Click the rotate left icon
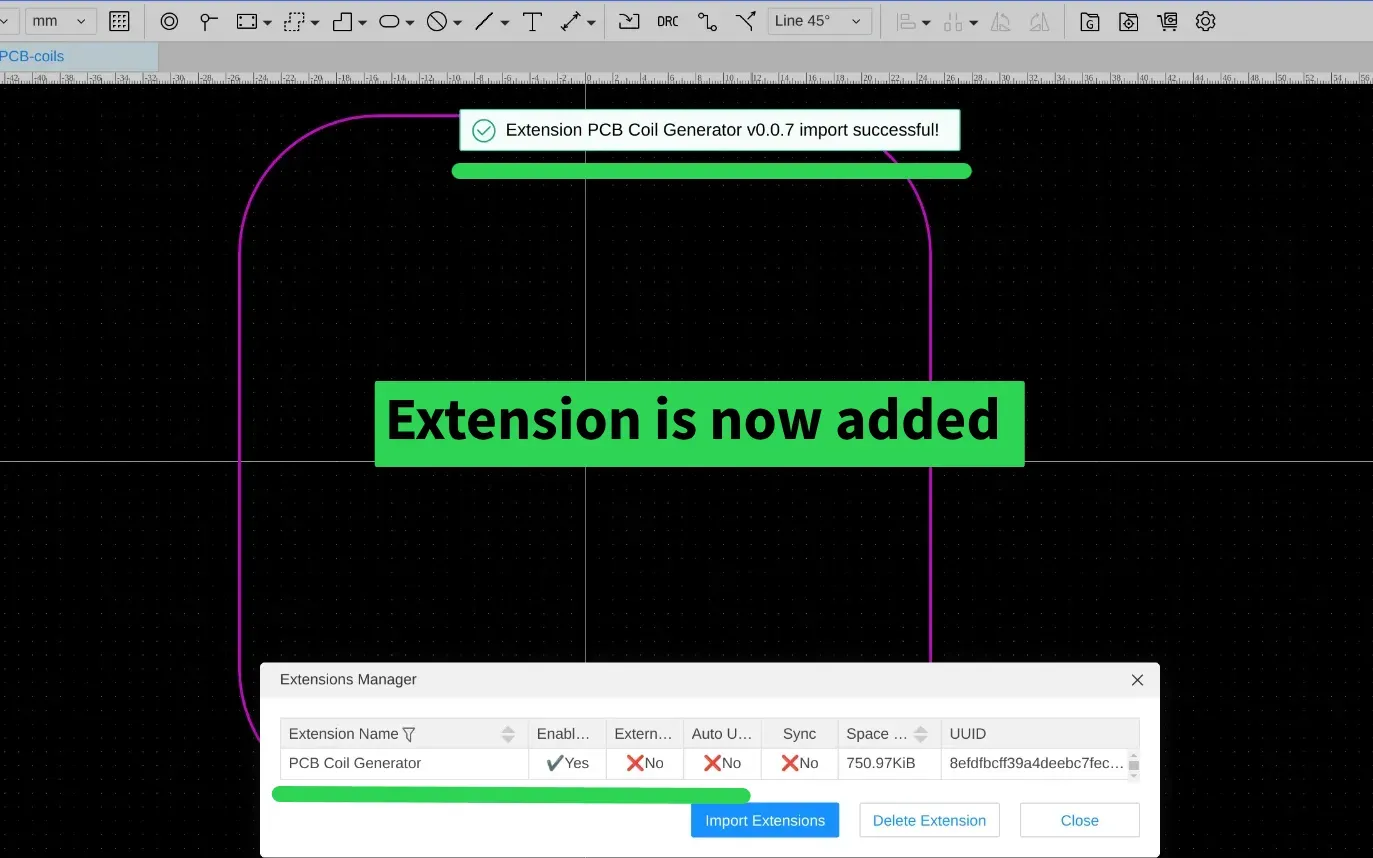Viewport: 1373px width, 858px height. click(1001, 21)
